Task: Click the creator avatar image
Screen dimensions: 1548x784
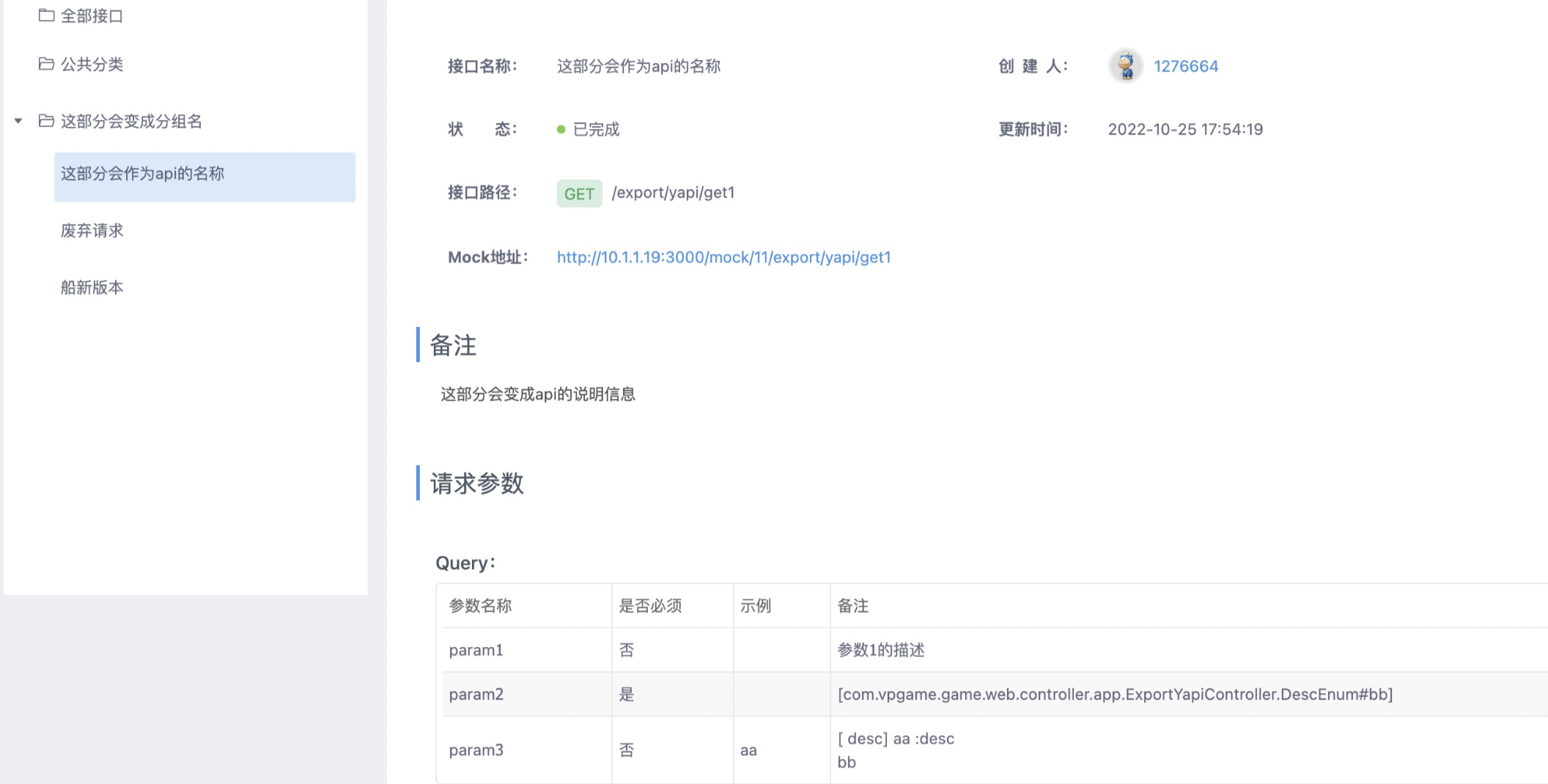Action: point(1126,65)
